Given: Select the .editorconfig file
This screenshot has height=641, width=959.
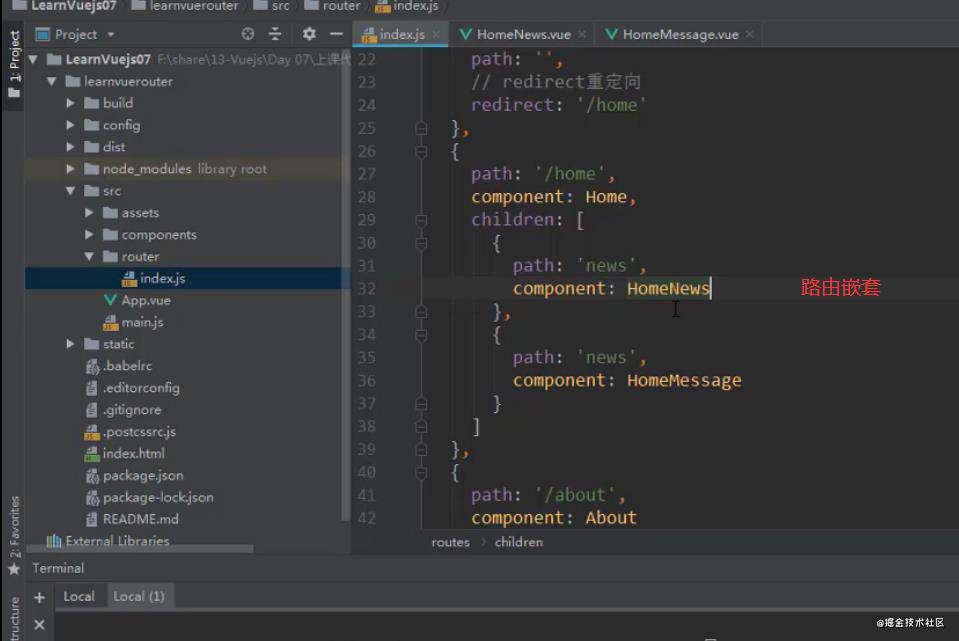Looking at the screenshot, I should pyautogui.click(x=141, y=388).
